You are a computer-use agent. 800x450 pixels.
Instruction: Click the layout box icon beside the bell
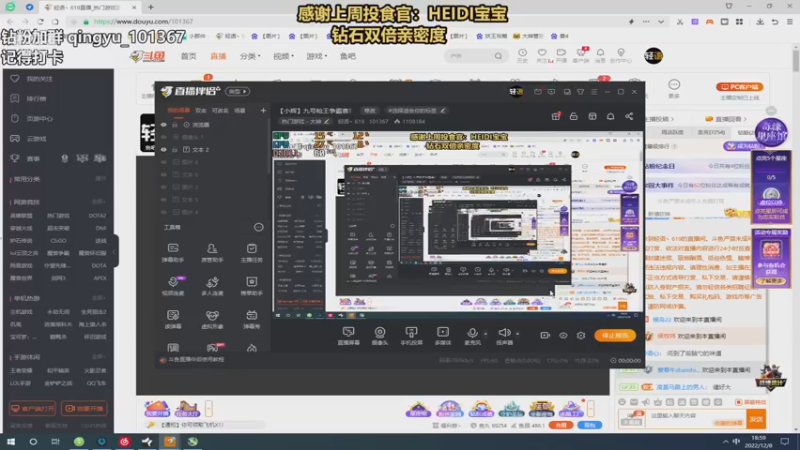[592, 116]
